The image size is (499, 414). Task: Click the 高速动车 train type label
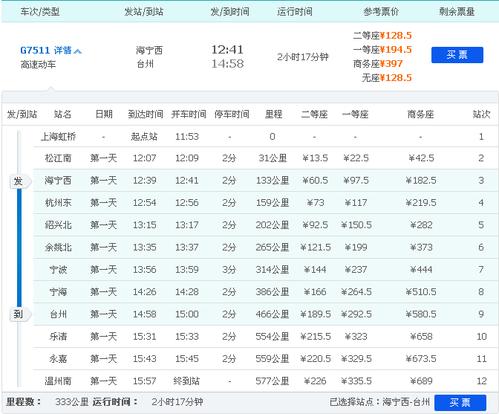coord(38,65)
